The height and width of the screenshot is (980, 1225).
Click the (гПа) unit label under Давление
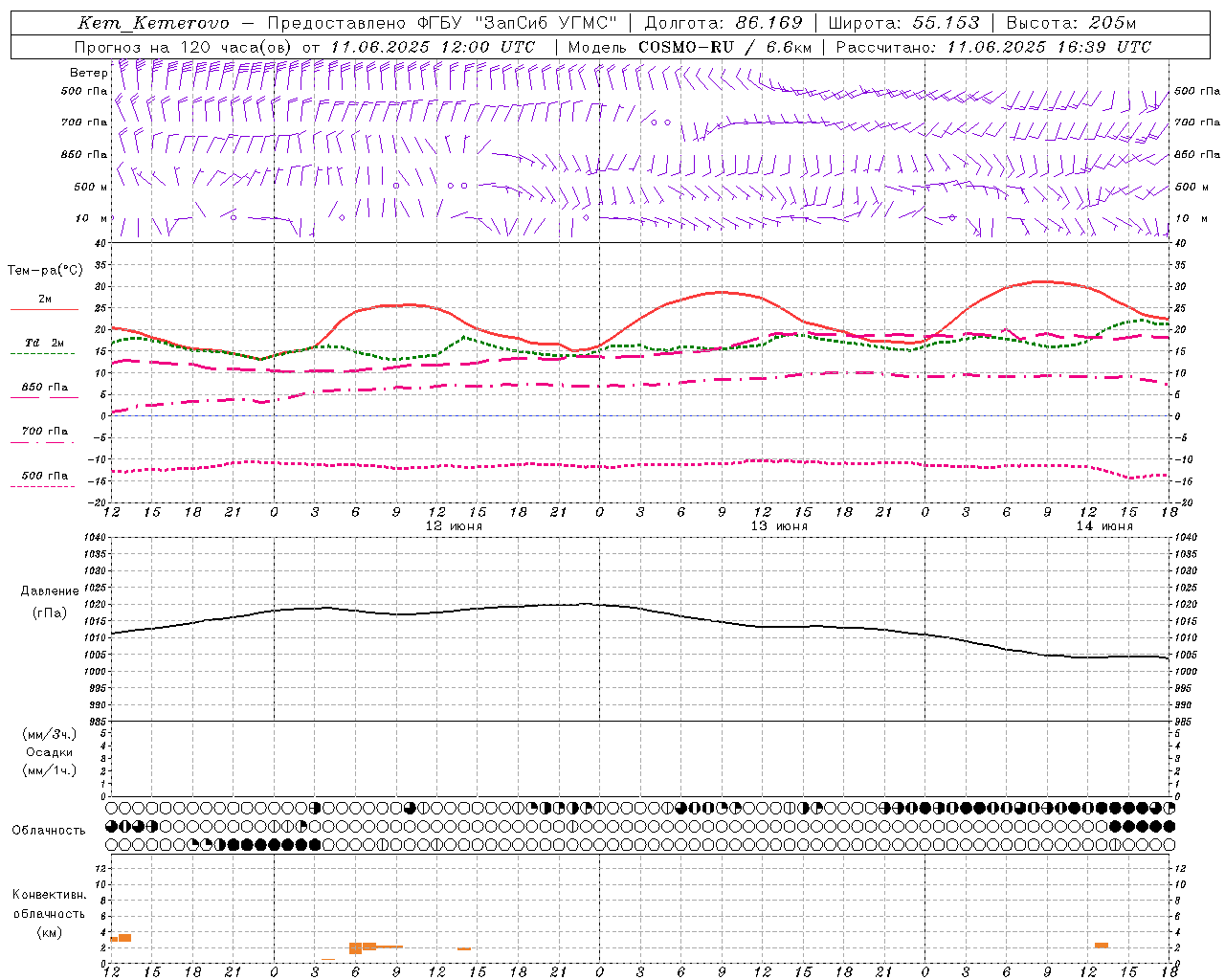pos(49,613)
